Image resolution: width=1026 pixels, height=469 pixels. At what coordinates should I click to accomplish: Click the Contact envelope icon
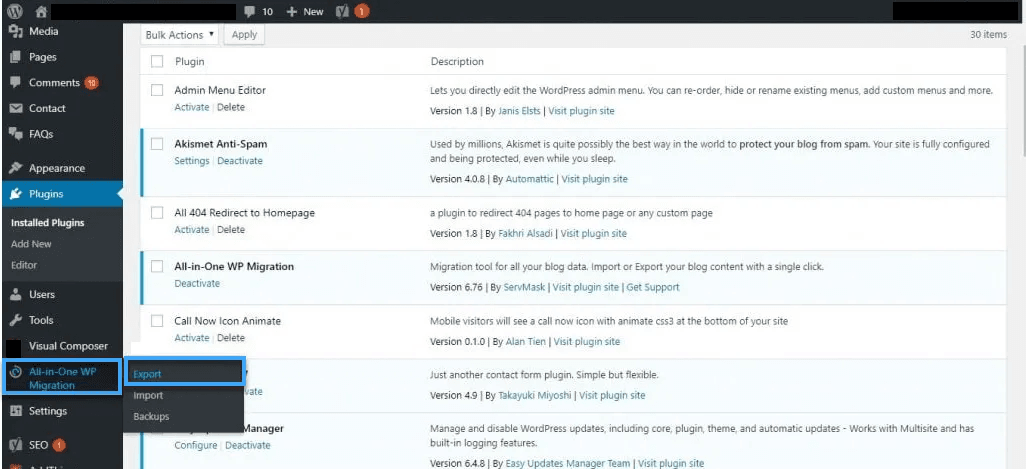pos(16,109)
